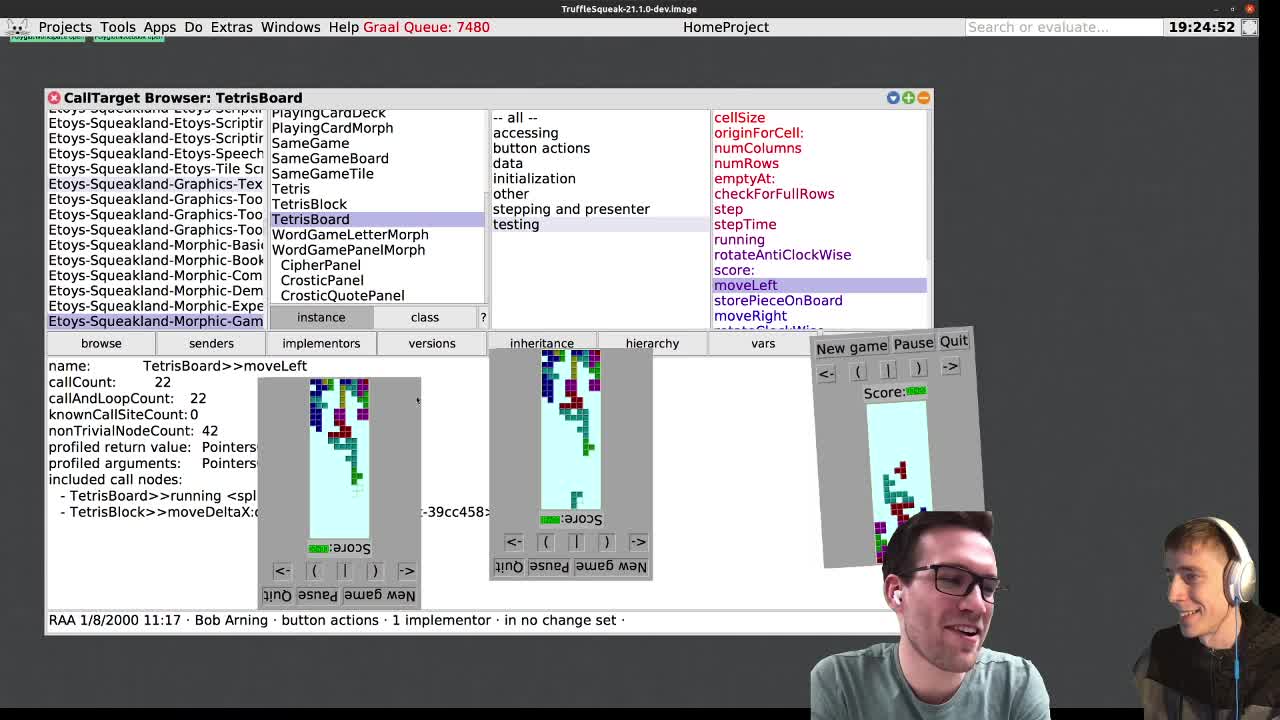Switch to instance side button
Viewport: 1280px width, 720px height.
coord(321,317)
